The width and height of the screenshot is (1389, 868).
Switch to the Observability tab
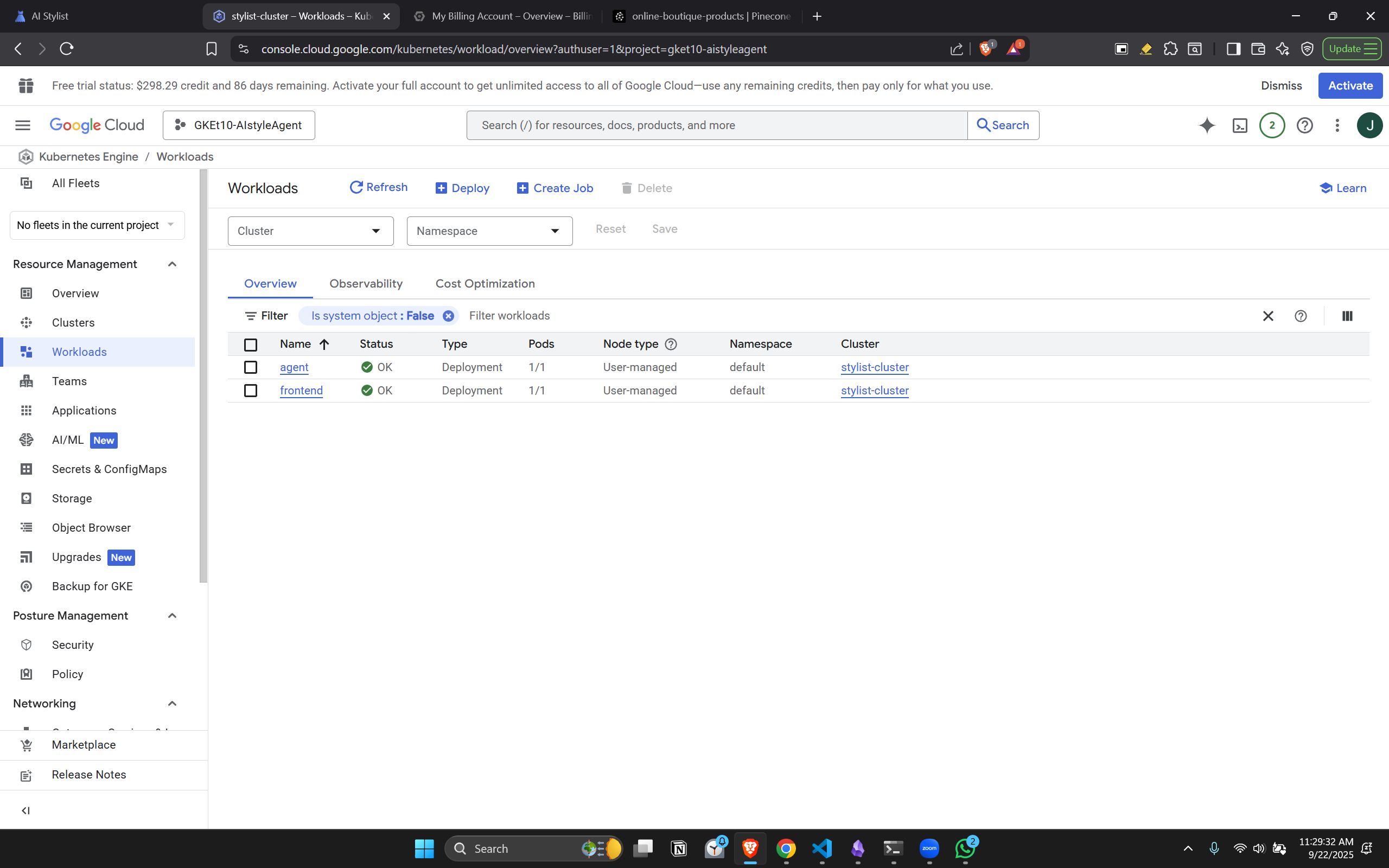pos(366,283)
